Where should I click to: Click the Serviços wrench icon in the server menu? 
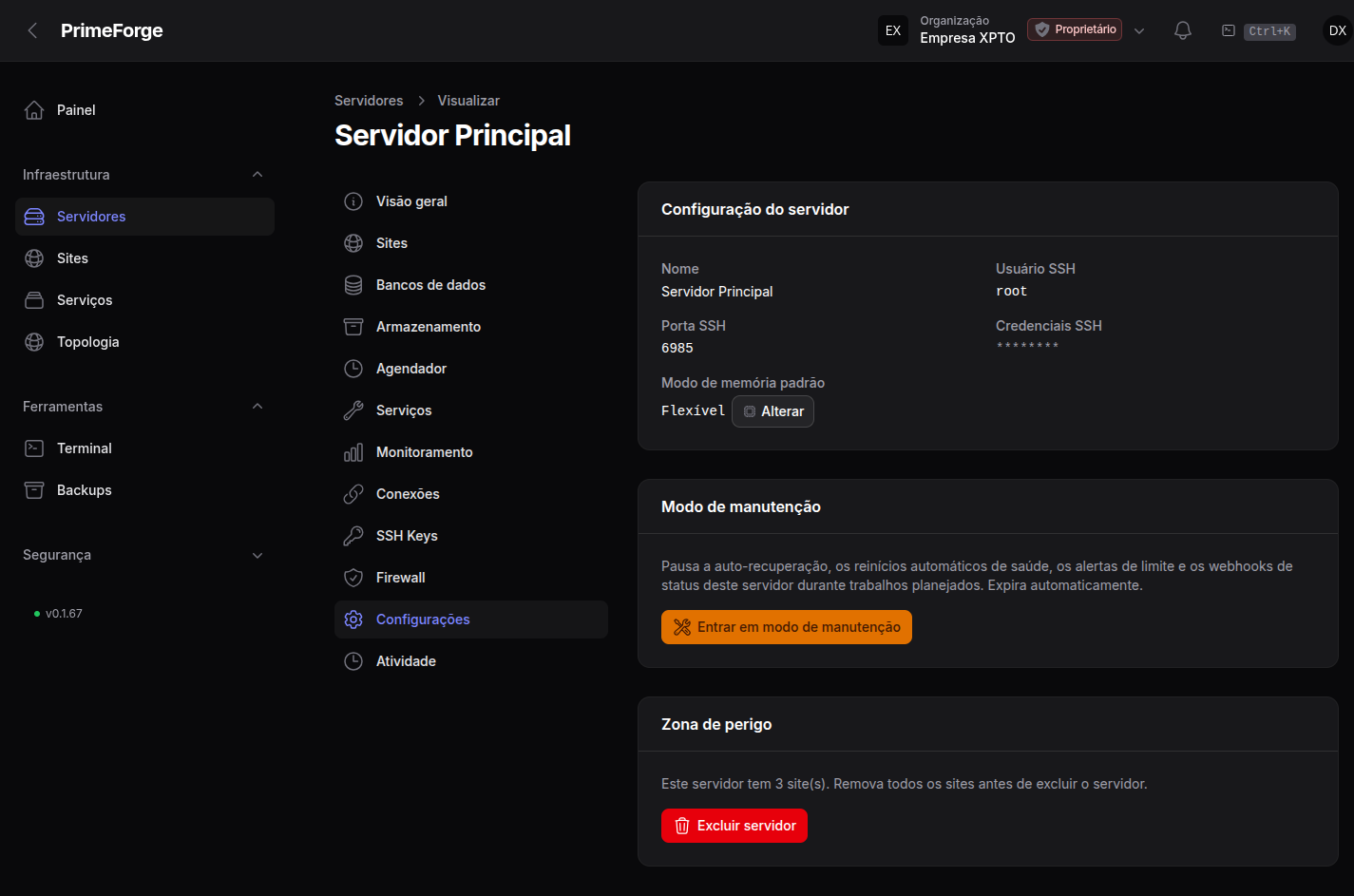click(353, 410)
